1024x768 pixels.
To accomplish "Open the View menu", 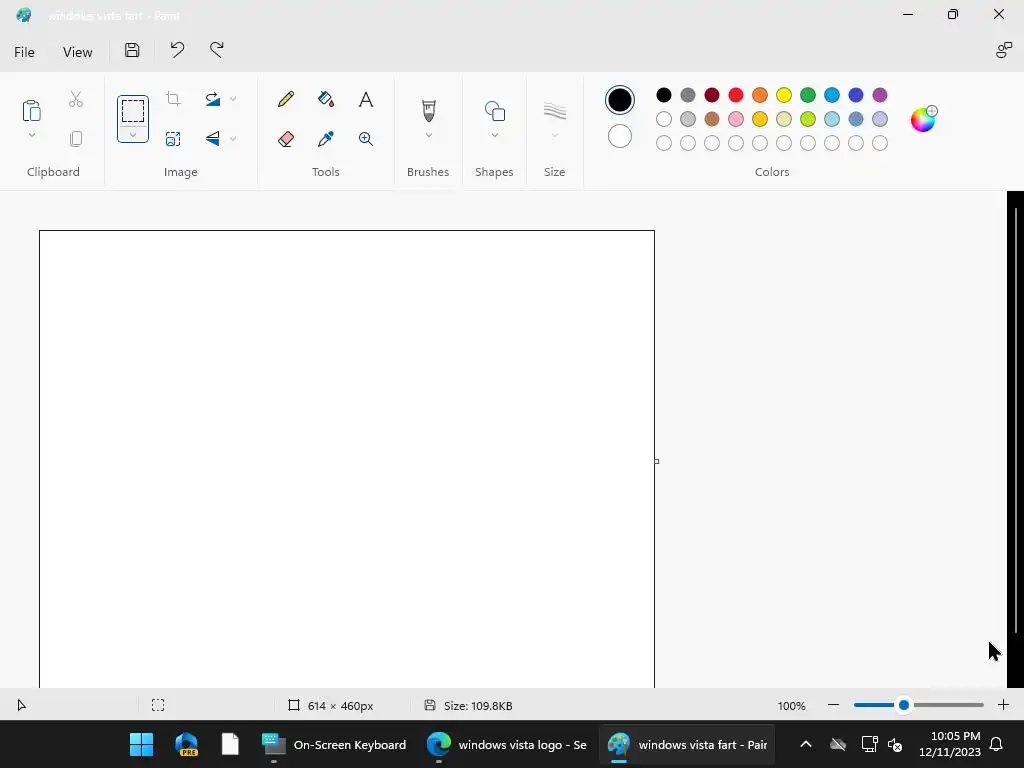I will click(77, 52).
